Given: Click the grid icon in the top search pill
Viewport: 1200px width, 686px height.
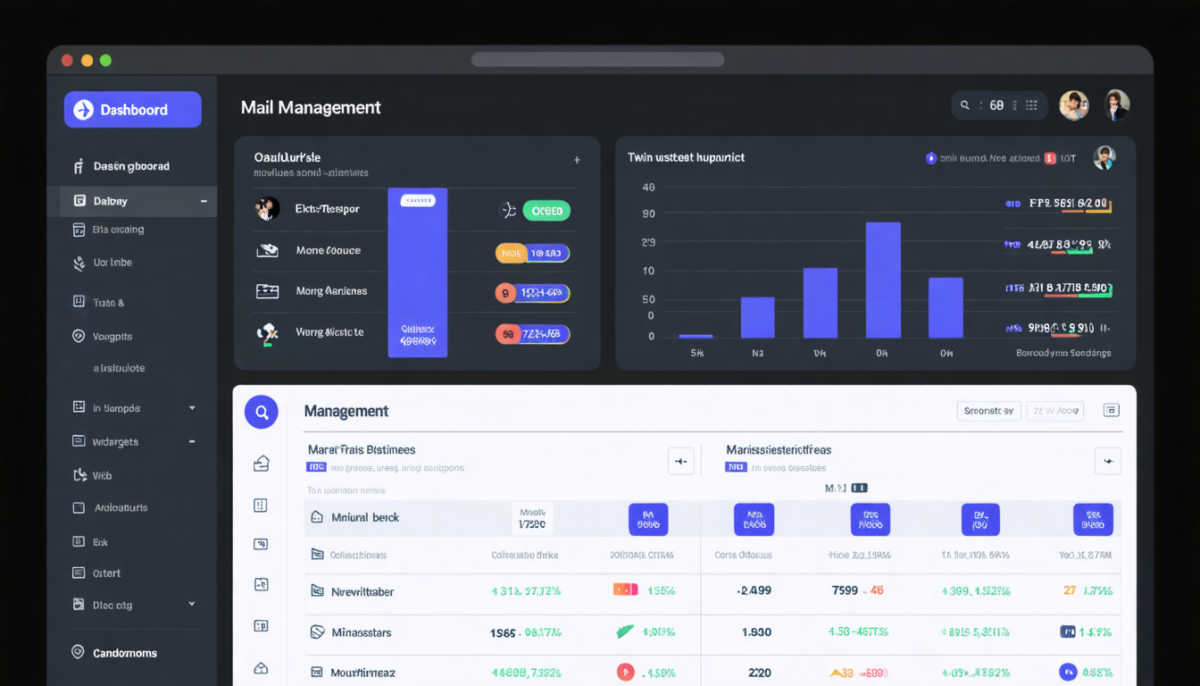Looking at the screenshot, I should 1032,105.
